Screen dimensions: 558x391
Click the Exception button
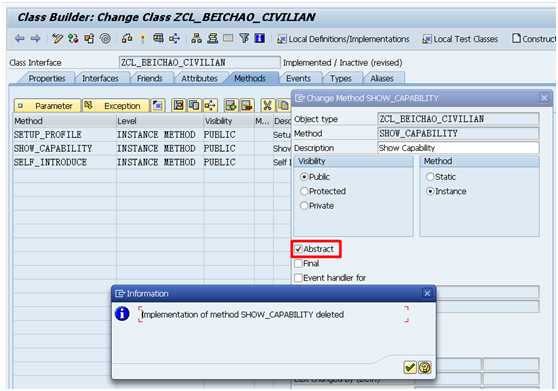click(116, 106)
